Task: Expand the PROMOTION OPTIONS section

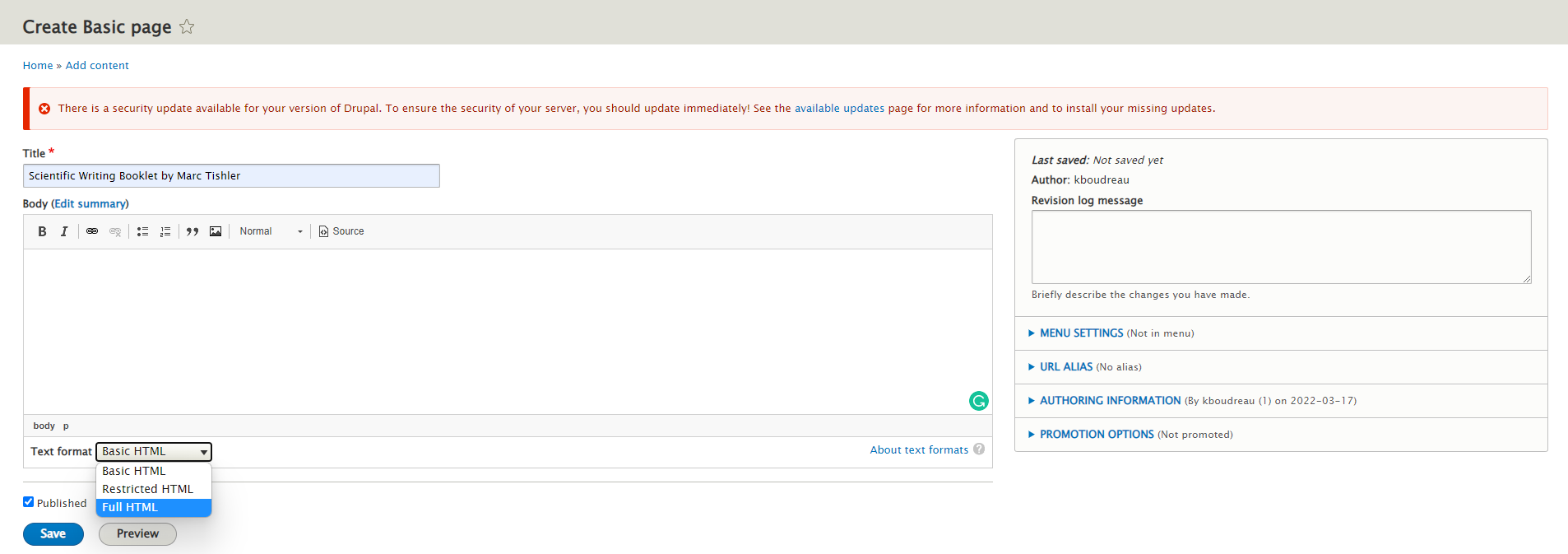Action: coord(1097,435)
